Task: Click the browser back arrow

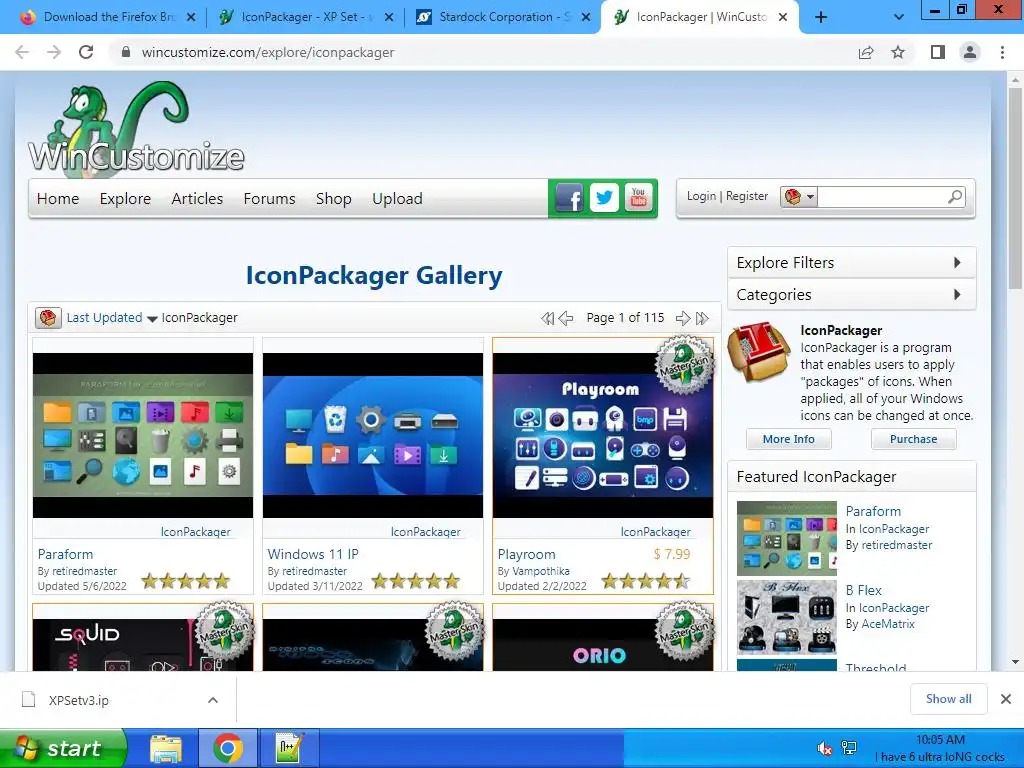Action: tap(22, 52)
